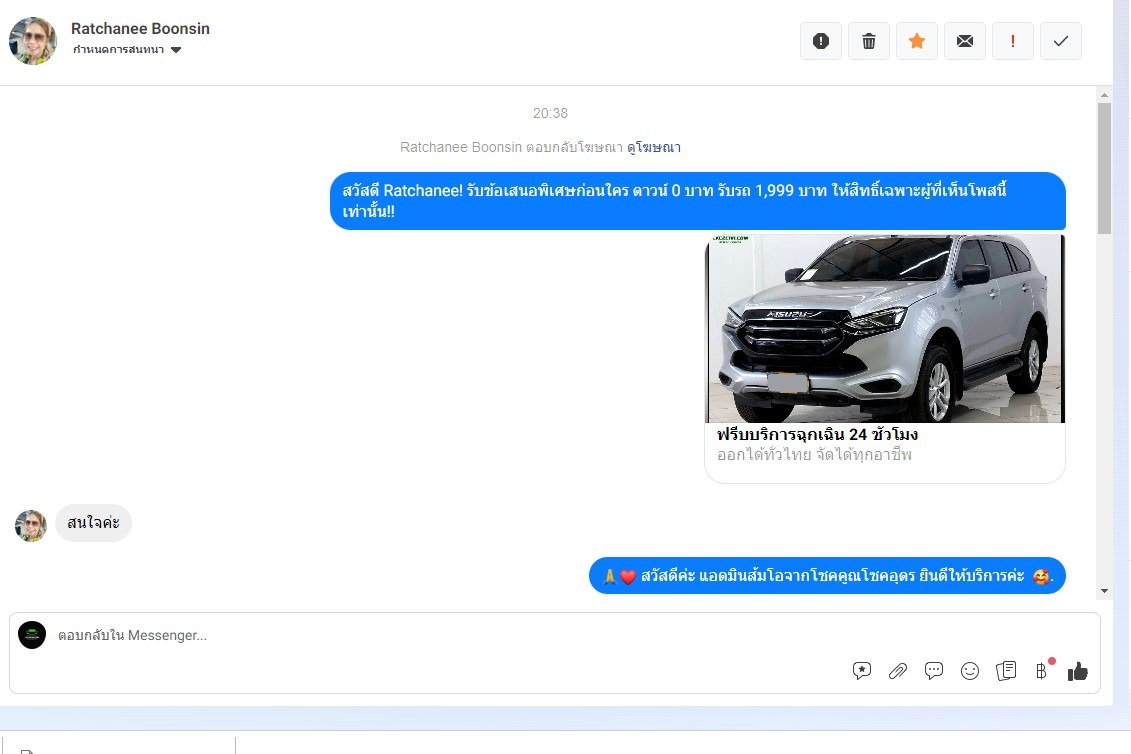1131x754 pixels.
Task: Click the chat scrollbar up arrow
Action: pos(1104,95)
